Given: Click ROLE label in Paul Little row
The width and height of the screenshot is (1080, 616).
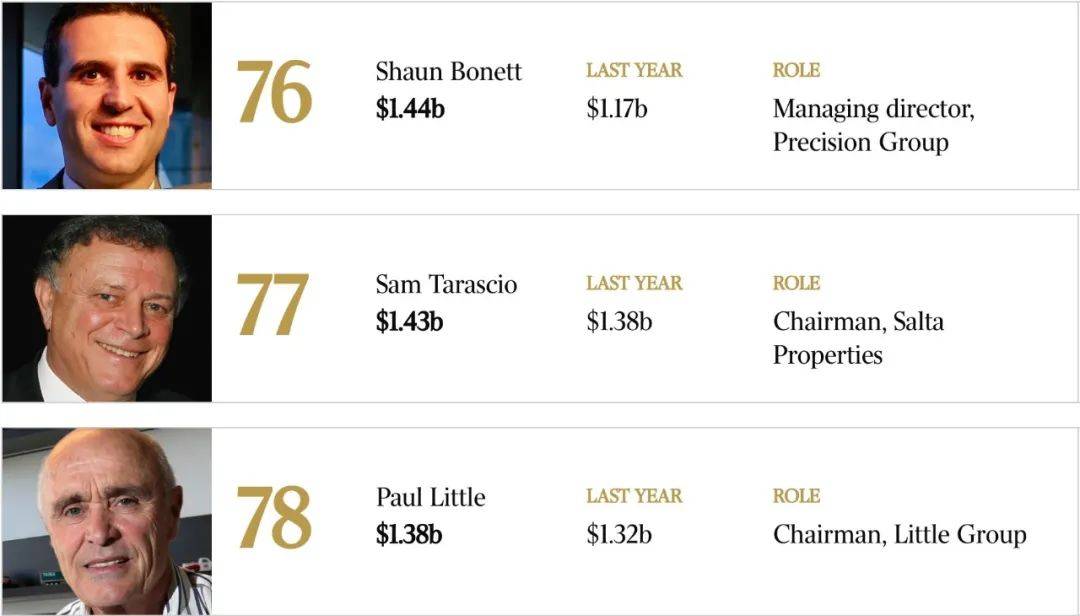Looking at the screenshot, I should pyautogui.click(x=796, y=496).
